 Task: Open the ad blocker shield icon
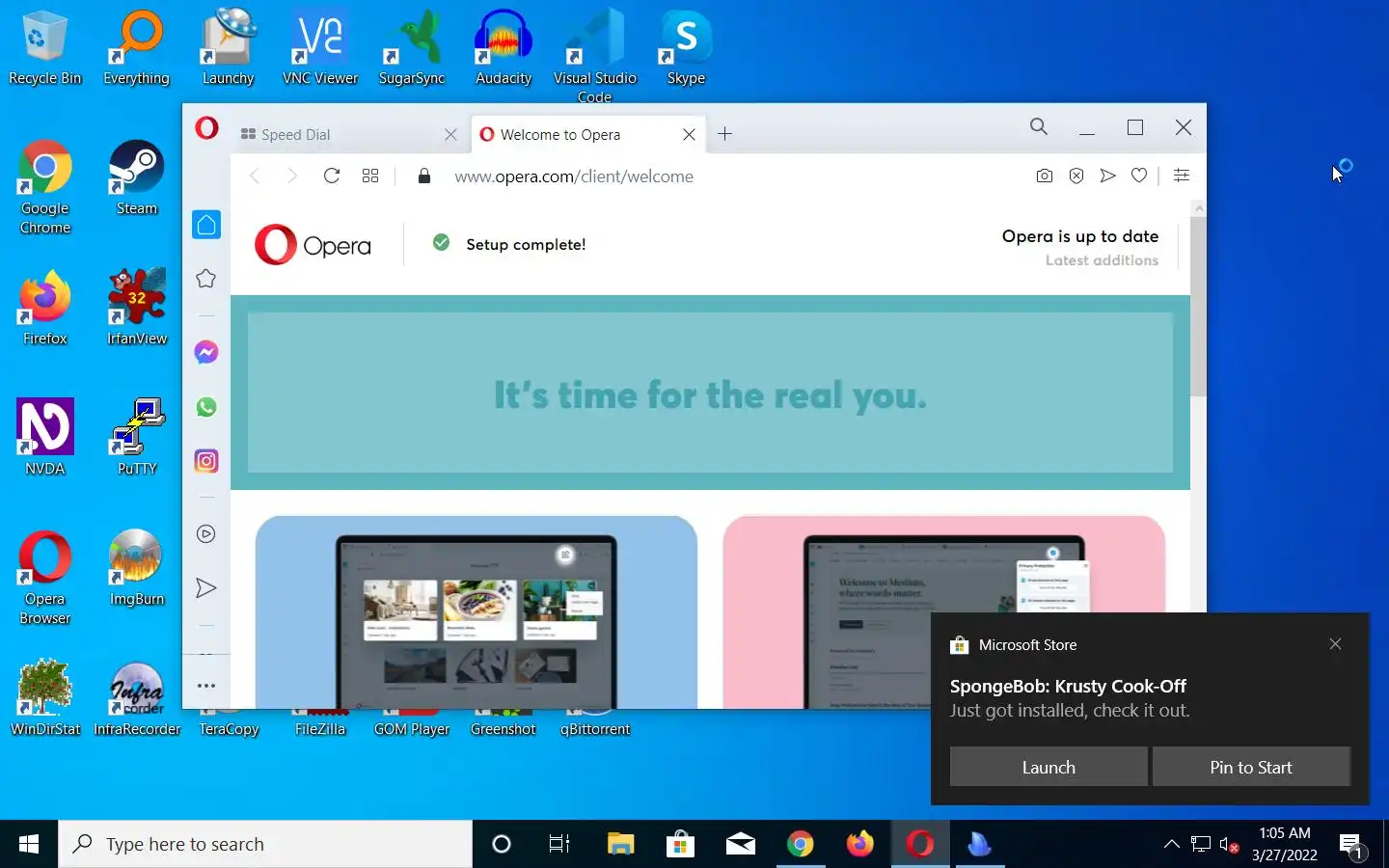[1076, 176]
